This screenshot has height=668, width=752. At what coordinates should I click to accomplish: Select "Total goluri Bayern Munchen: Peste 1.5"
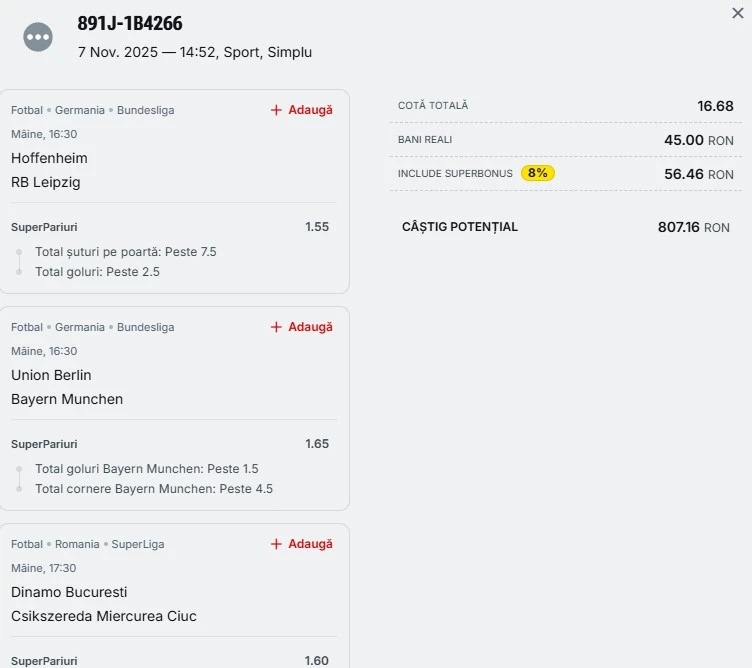click(147, 469)
